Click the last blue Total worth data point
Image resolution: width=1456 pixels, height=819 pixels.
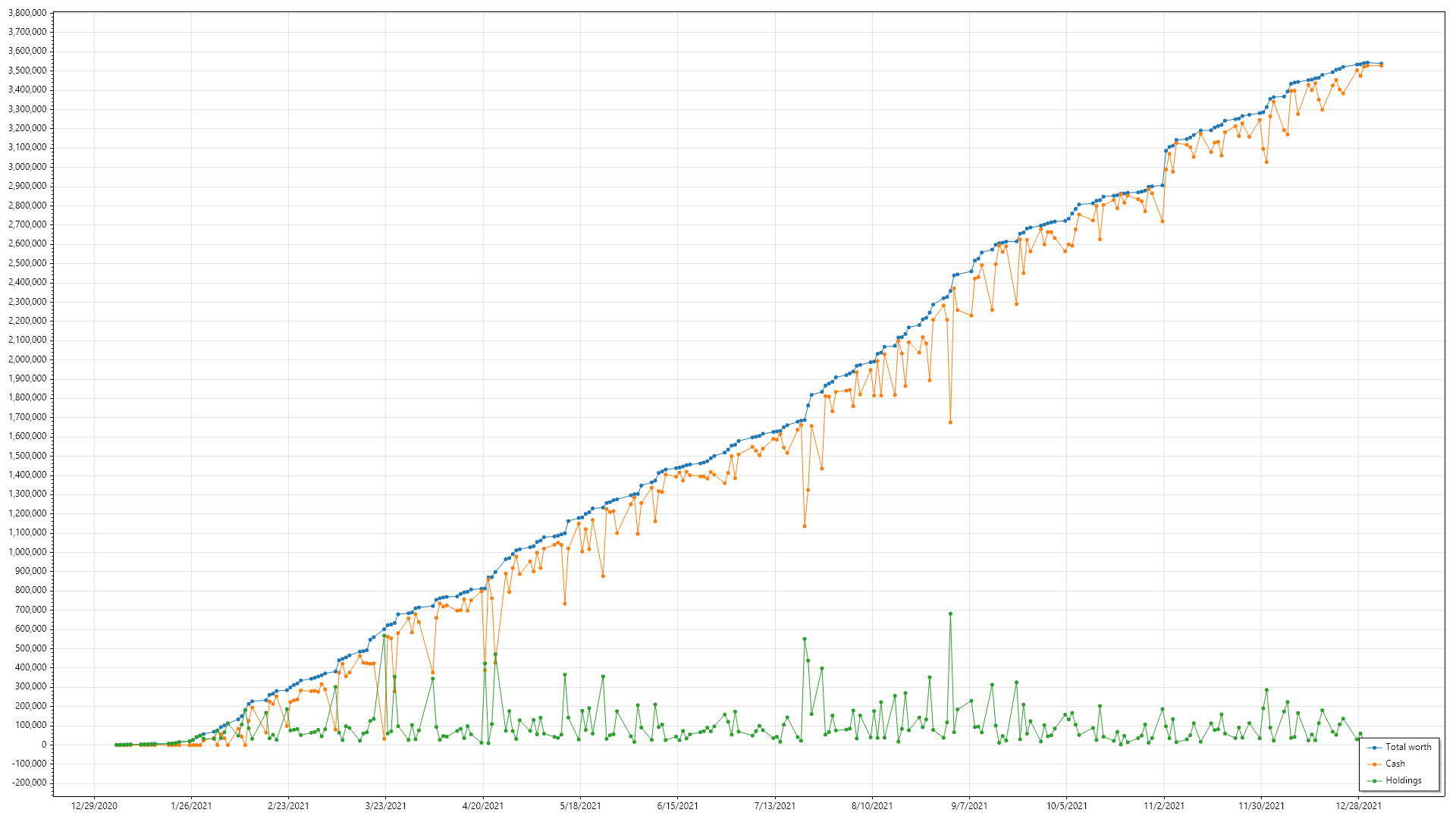[x=1381, y=64]
